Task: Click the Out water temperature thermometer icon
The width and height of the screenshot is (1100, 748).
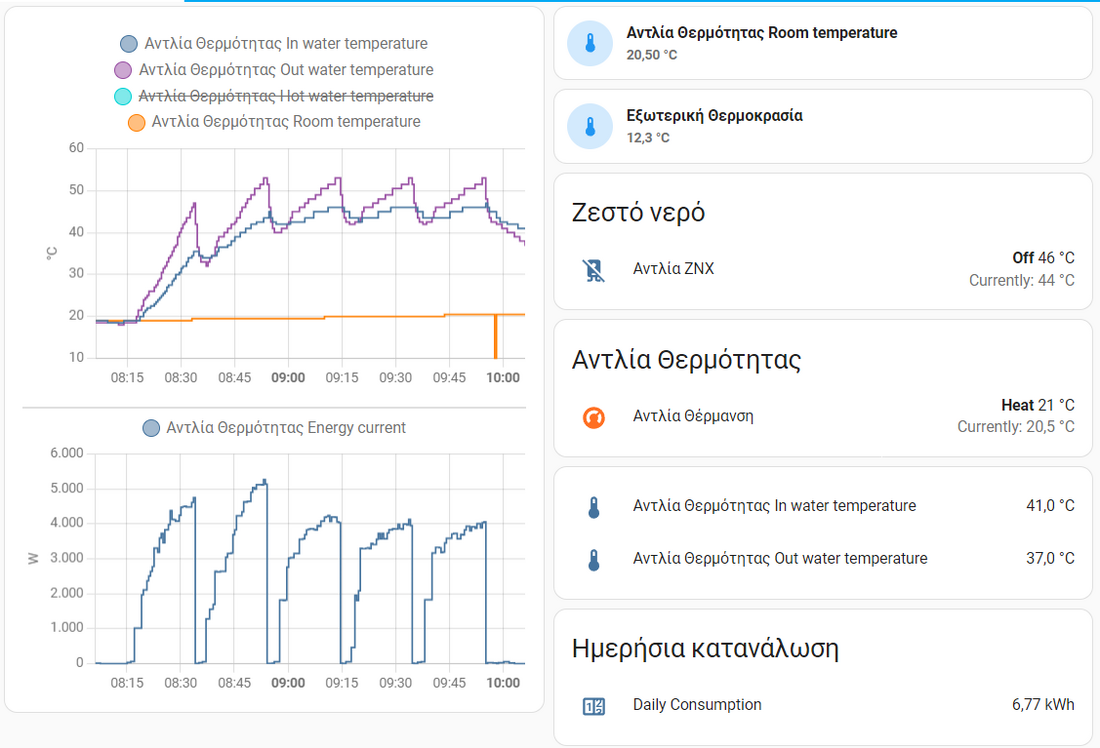Action: (594, 559)
